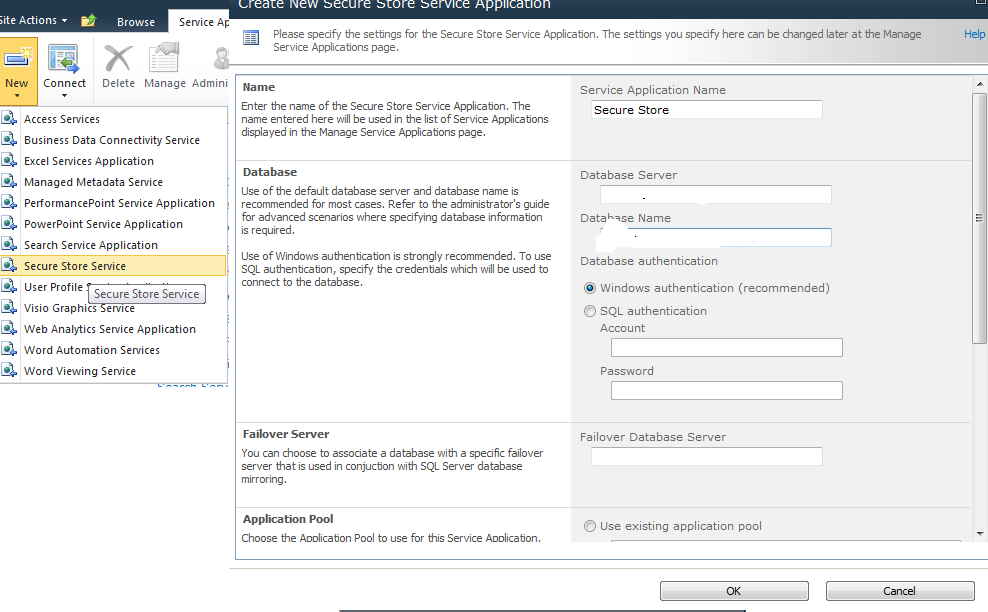Open the Site Actions dropdown
This screenshot has height=612, width=988.
35,20
